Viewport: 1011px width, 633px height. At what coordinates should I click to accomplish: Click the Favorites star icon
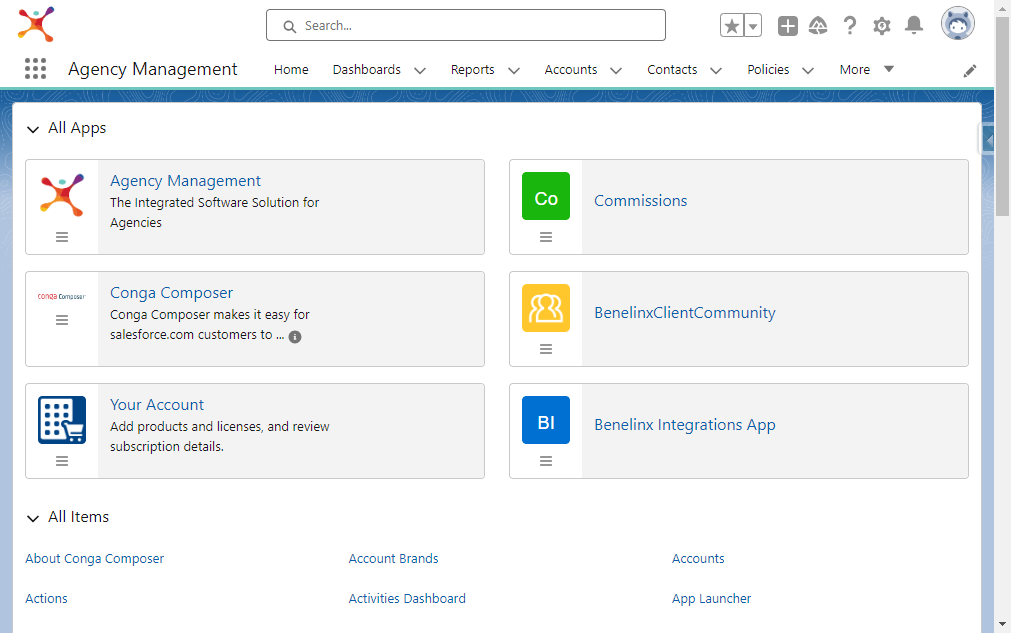[x=732, y=26]
